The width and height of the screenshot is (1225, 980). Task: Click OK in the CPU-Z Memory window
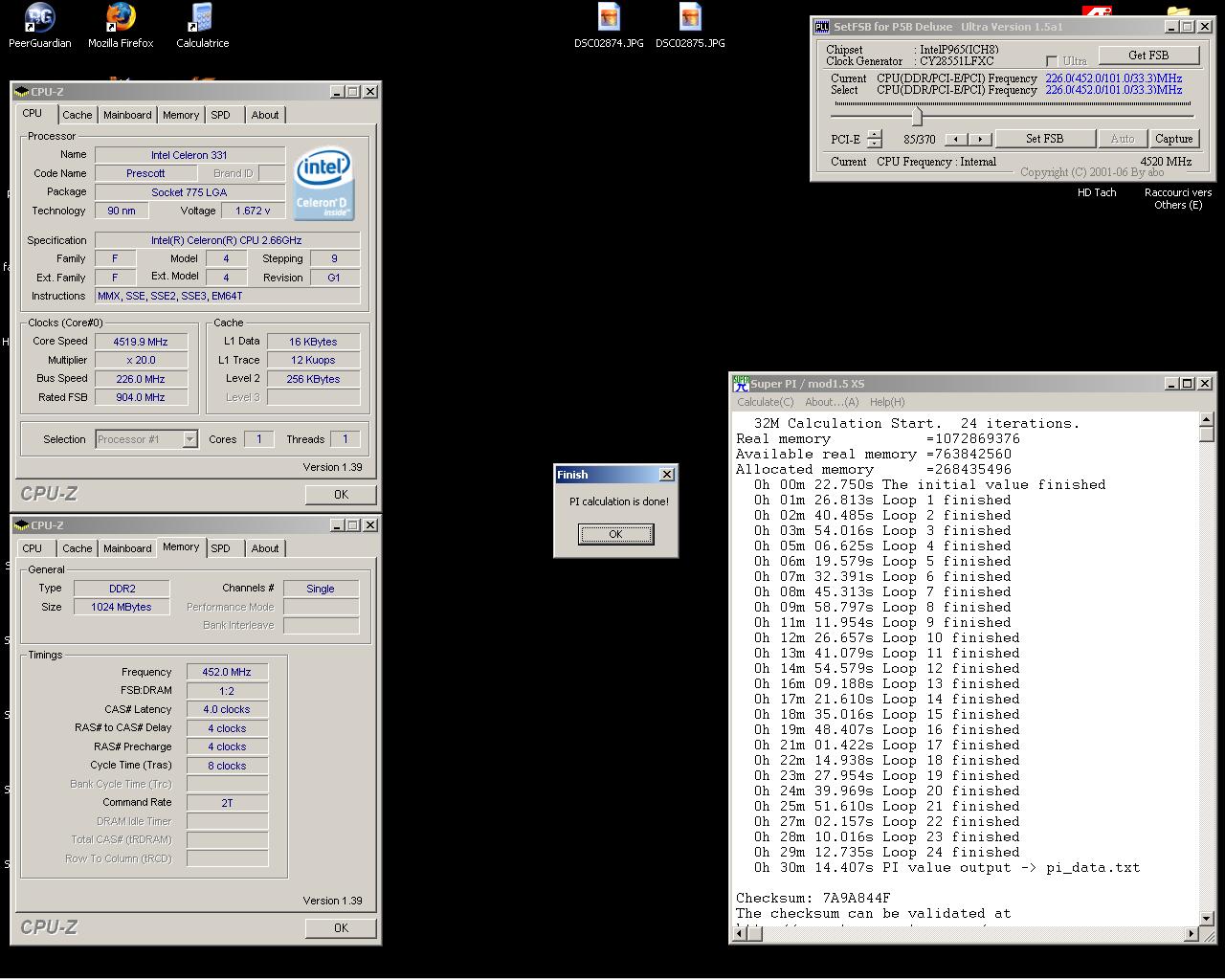(341, 928)
